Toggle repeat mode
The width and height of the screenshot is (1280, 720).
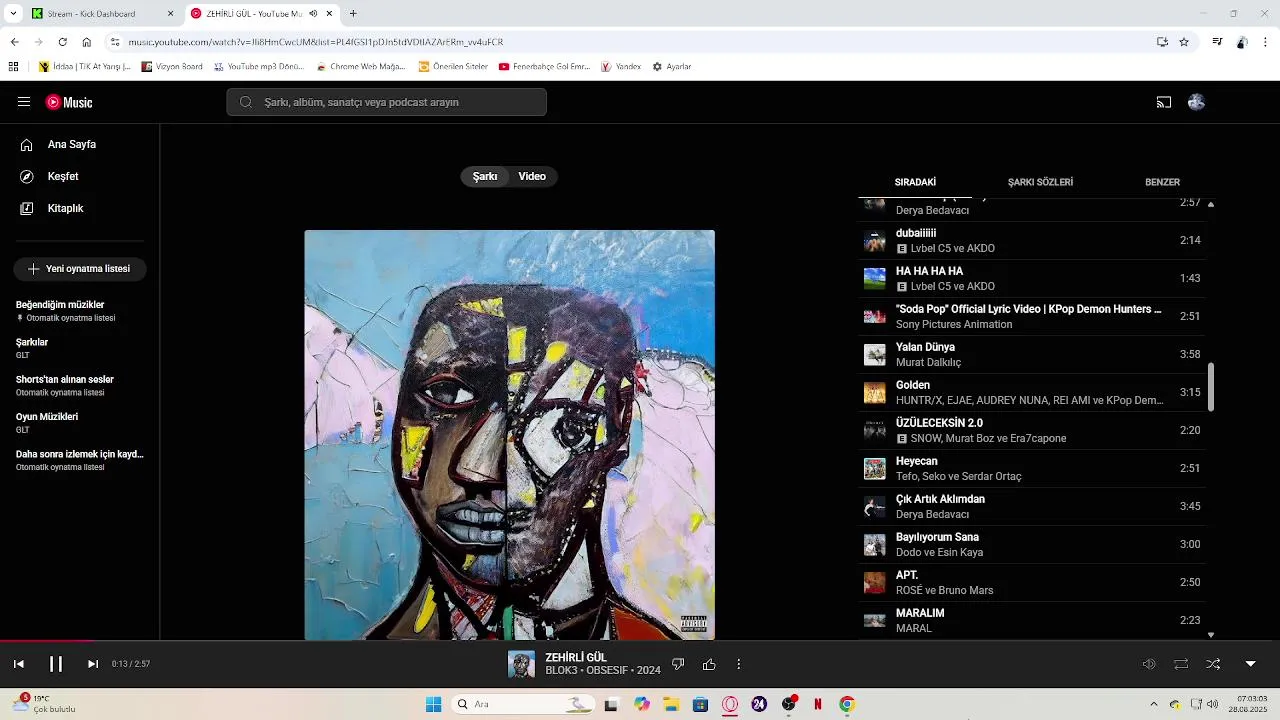tap(1181, 664)
